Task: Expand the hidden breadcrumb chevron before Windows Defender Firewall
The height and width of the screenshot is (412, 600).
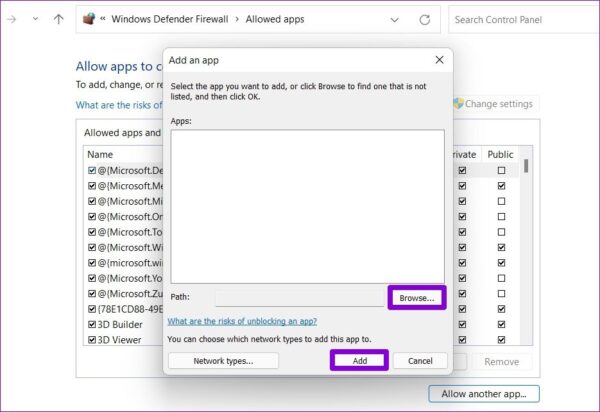Action: [x=103, y=19]
